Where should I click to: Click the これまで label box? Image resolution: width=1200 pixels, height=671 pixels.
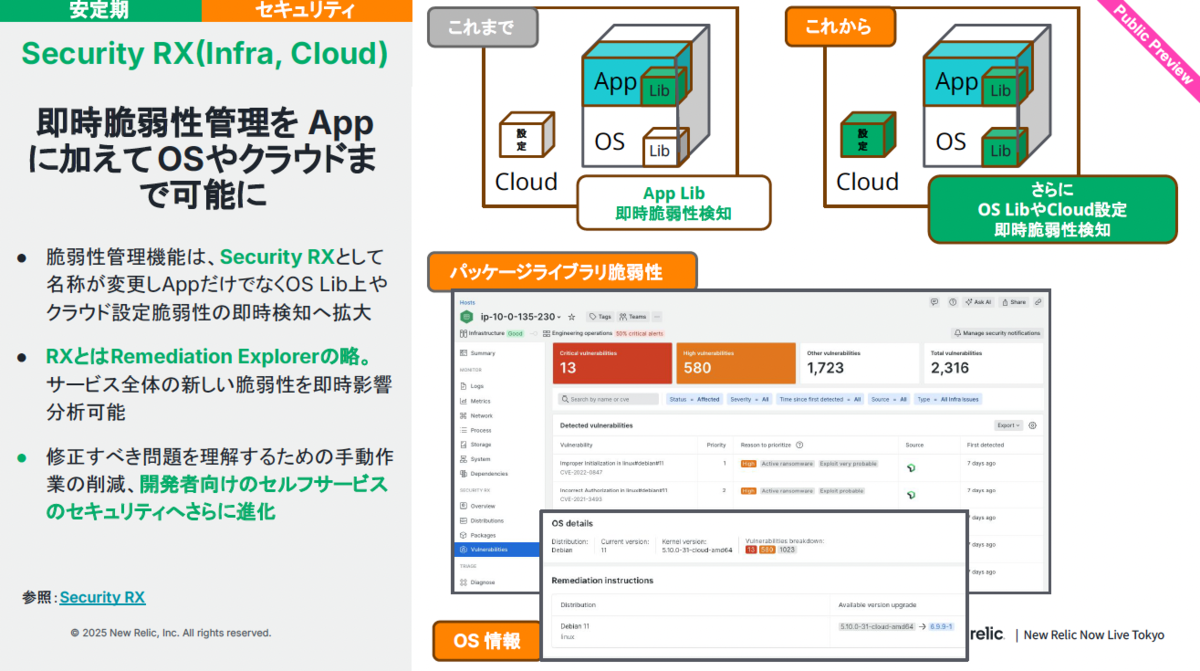482,26
